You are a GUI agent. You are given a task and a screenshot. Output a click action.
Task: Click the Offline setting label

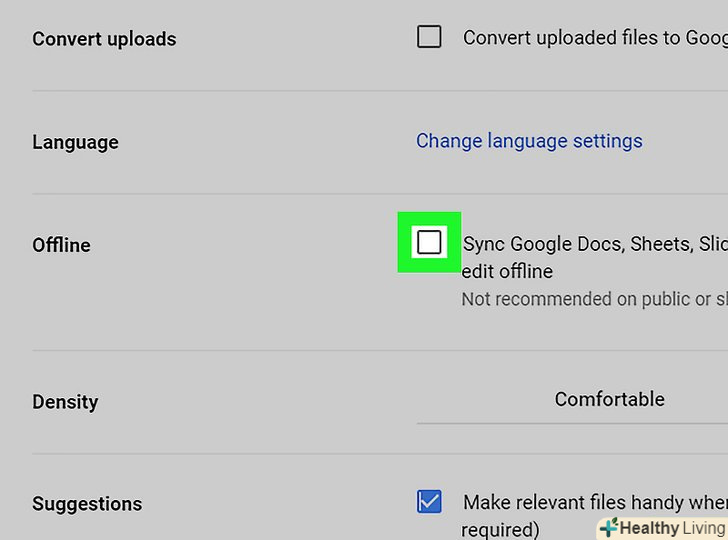point(61,245)
